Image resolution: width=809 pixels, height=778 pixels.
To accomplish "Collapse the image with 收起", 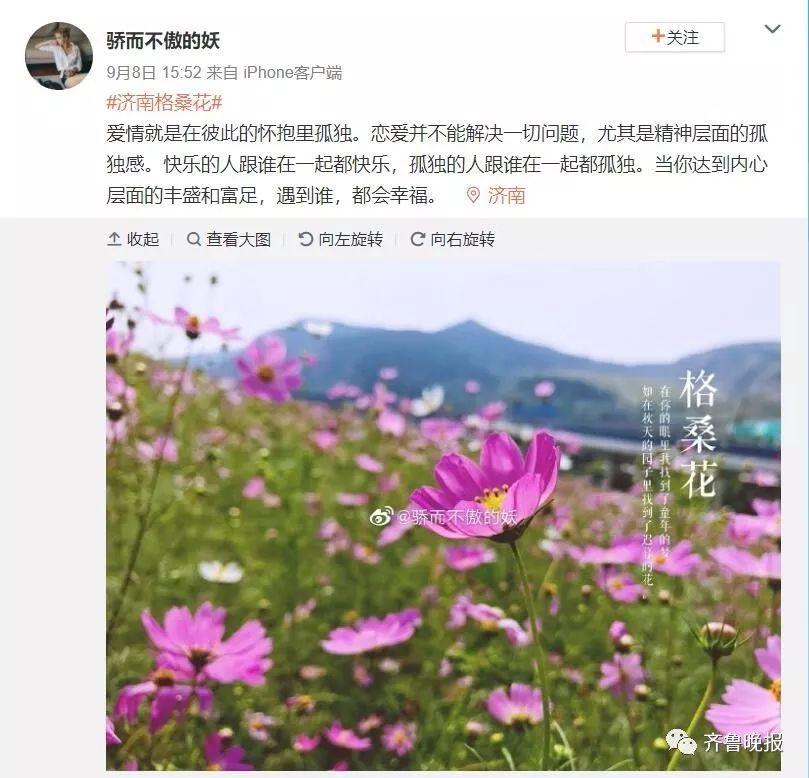I will click(x=133, y=239).
